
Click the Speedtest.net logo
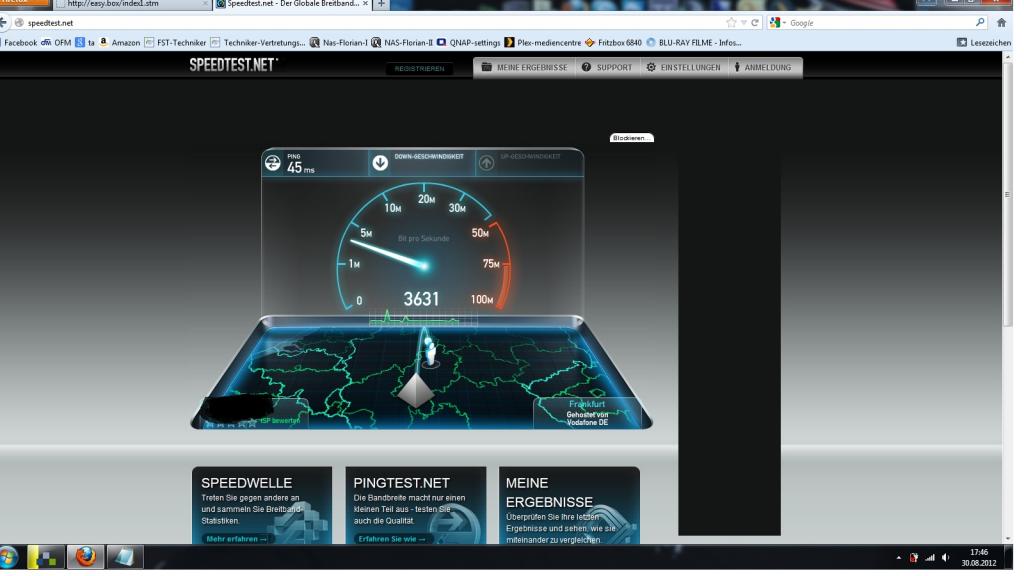click(x=233, y=65)
